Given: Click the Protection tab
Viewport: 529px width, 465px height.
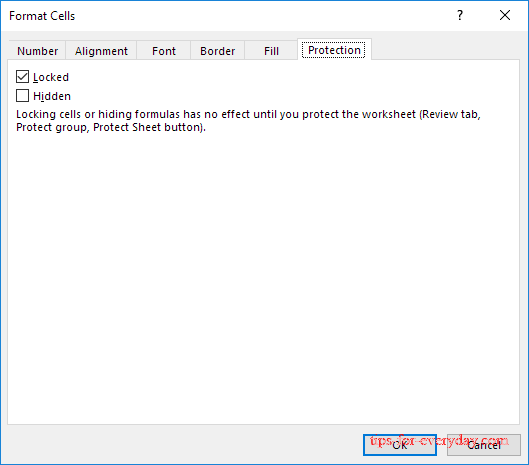Looking at the screenshot, I should [x=334, y=50].
